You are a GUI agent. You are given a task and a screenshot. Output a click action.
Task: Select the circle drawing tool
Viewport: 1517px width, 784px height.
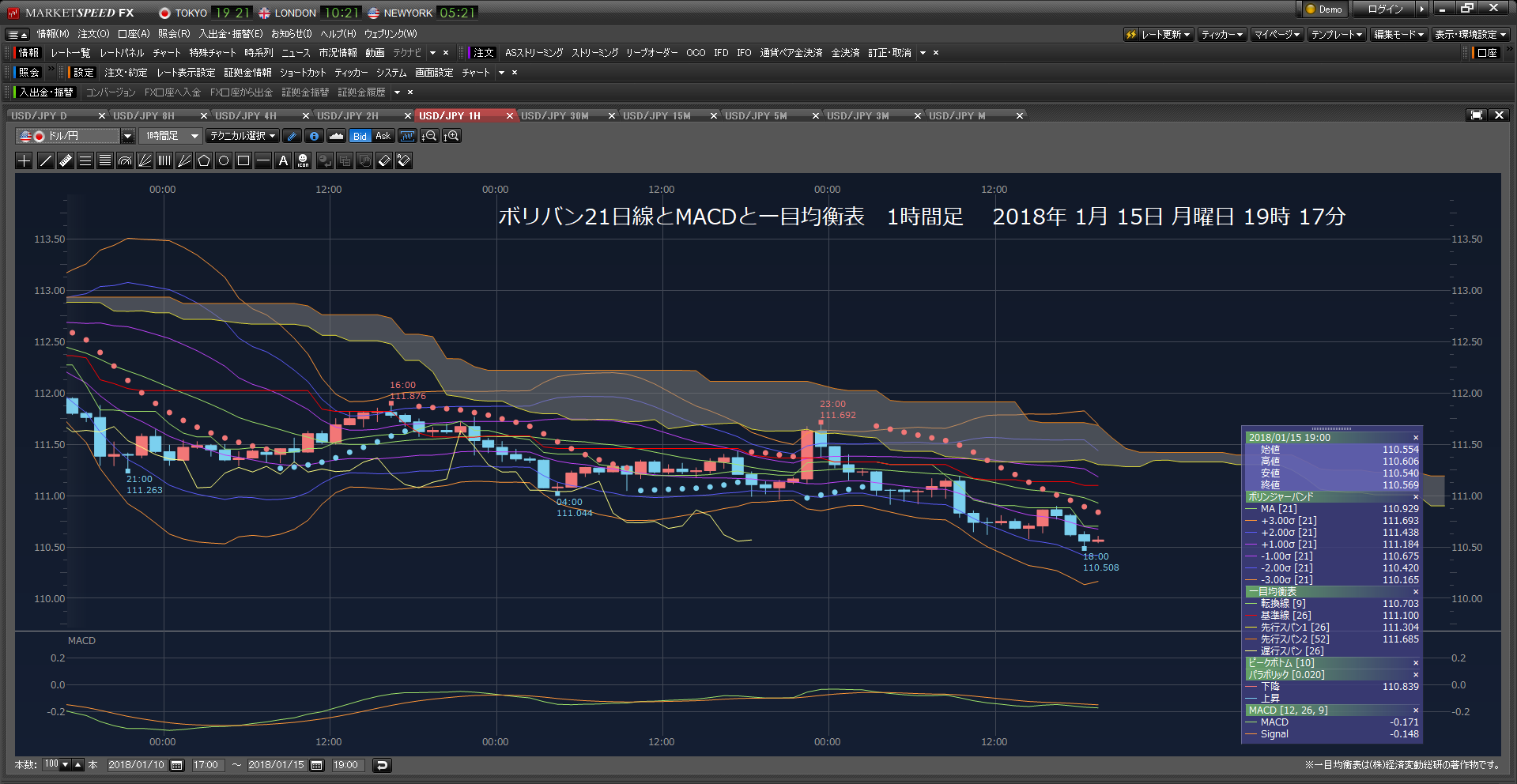pos(224,161)
